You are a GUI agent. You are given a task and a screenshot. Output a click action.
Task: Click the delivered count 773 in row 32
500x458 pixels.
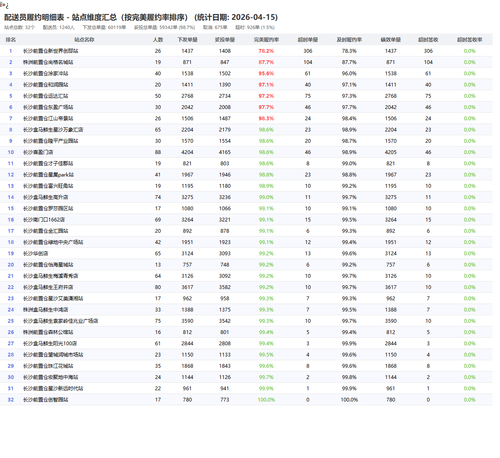[225, 400]
